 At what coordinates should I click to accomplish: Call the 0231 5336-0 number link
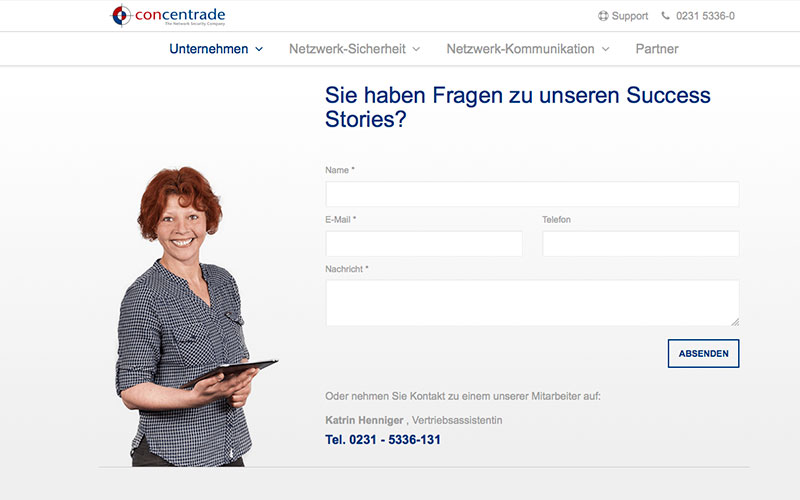pyautogui.click(x=705, y=16)
